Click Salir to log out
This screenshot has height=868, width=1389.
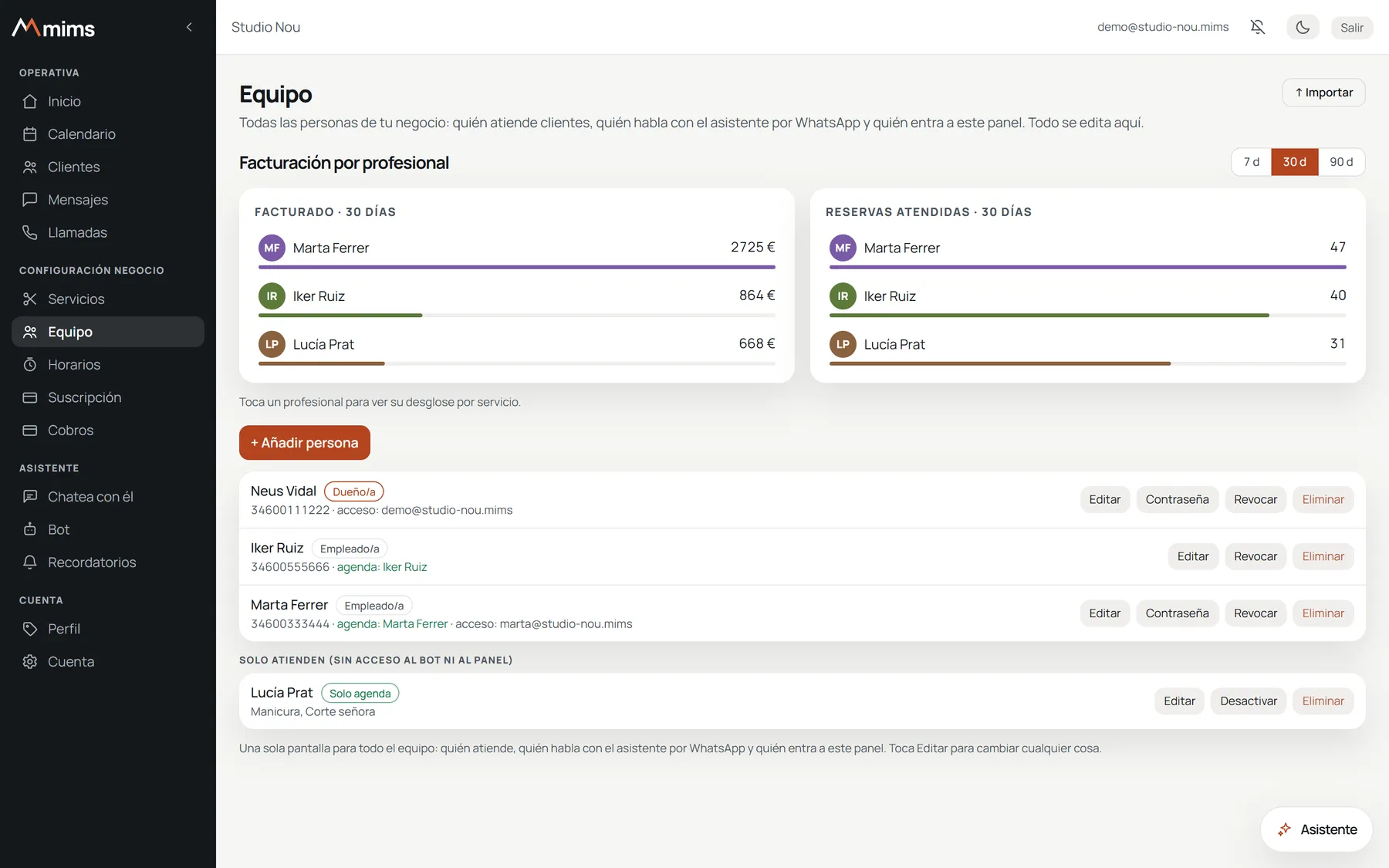point(1351,27)
